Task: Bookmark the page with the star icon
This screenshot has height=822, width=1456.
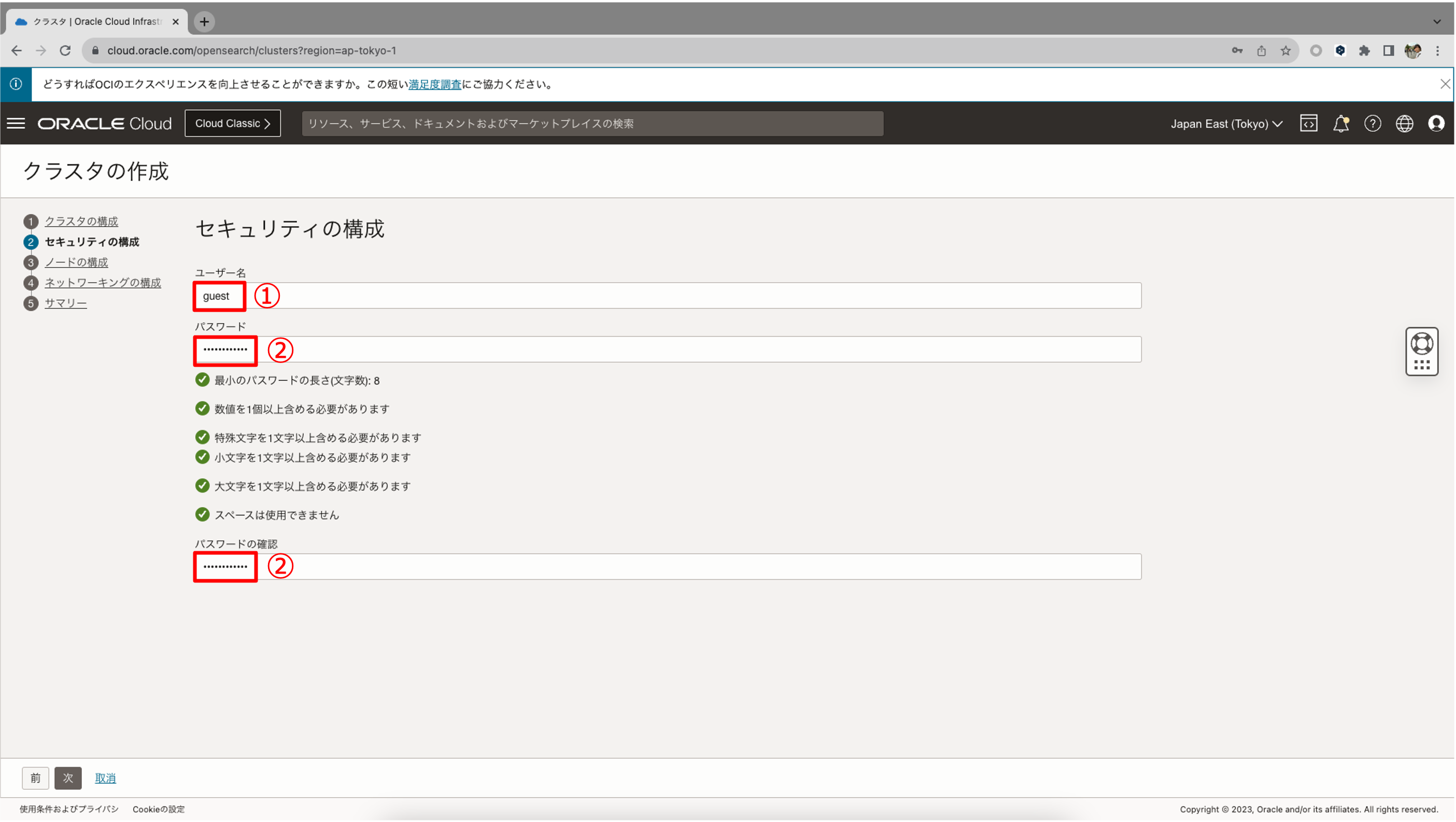Action: pyautogui.click(x=1285, y=50)
